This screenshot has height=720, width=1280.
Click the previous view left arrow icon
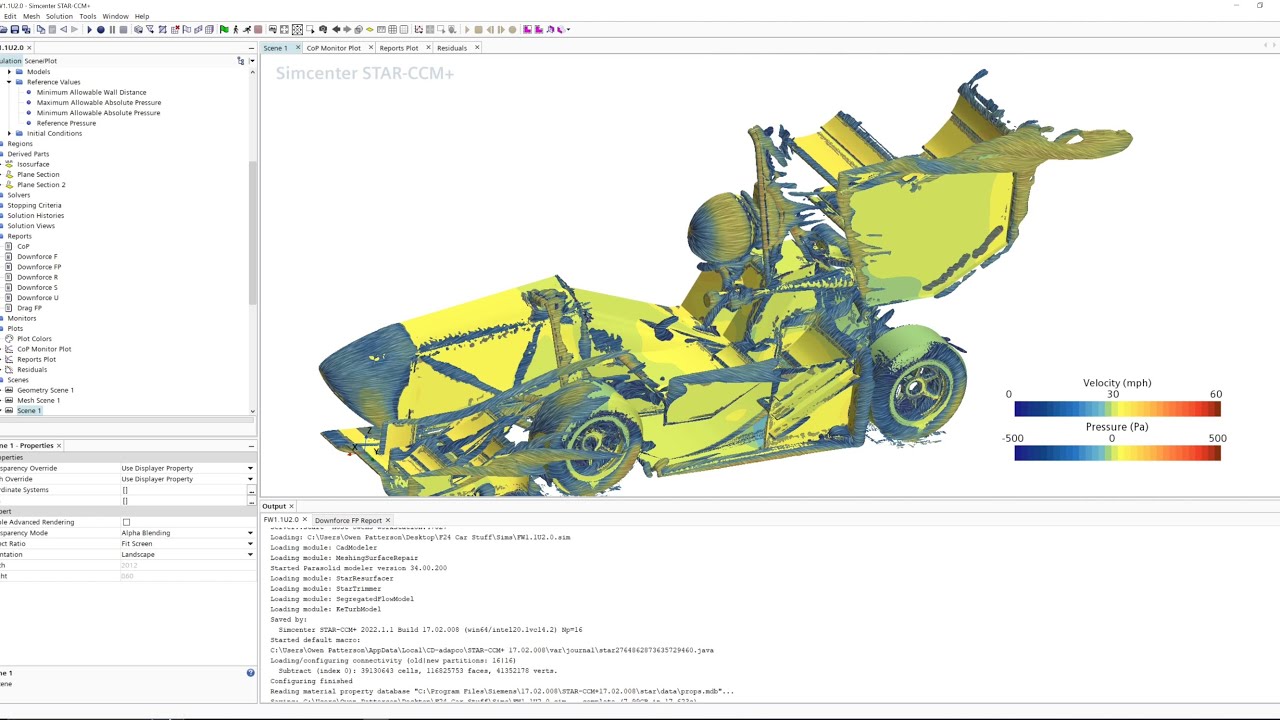click(x=335, y=29)
